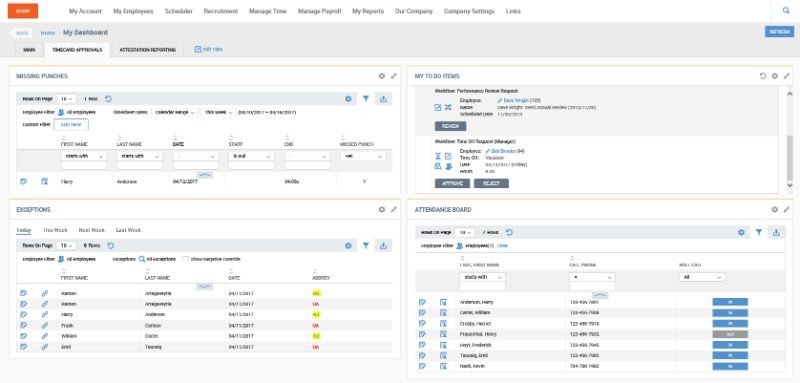Open the search magnifier icon
Screen dimensions: 800x383
786,10
